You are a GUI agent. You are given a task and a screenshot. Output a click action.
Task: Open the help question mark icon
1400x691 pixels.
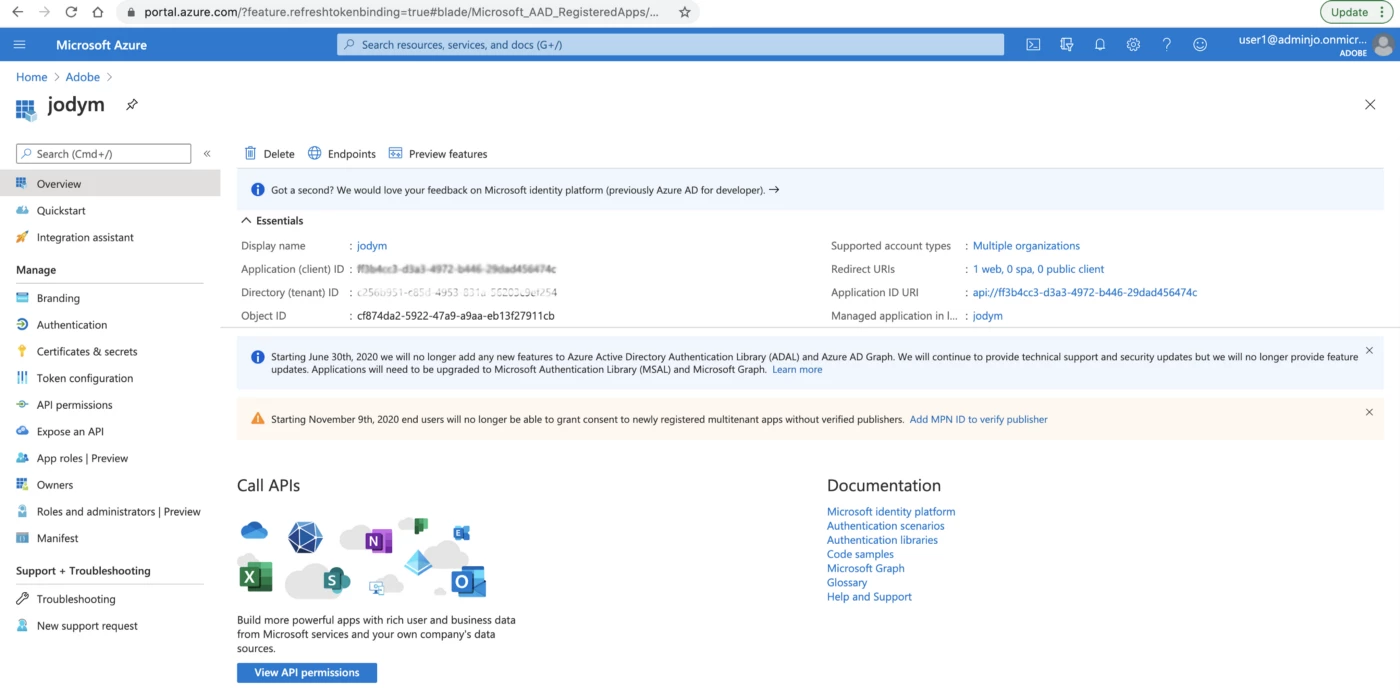(x=1166, y=45)
